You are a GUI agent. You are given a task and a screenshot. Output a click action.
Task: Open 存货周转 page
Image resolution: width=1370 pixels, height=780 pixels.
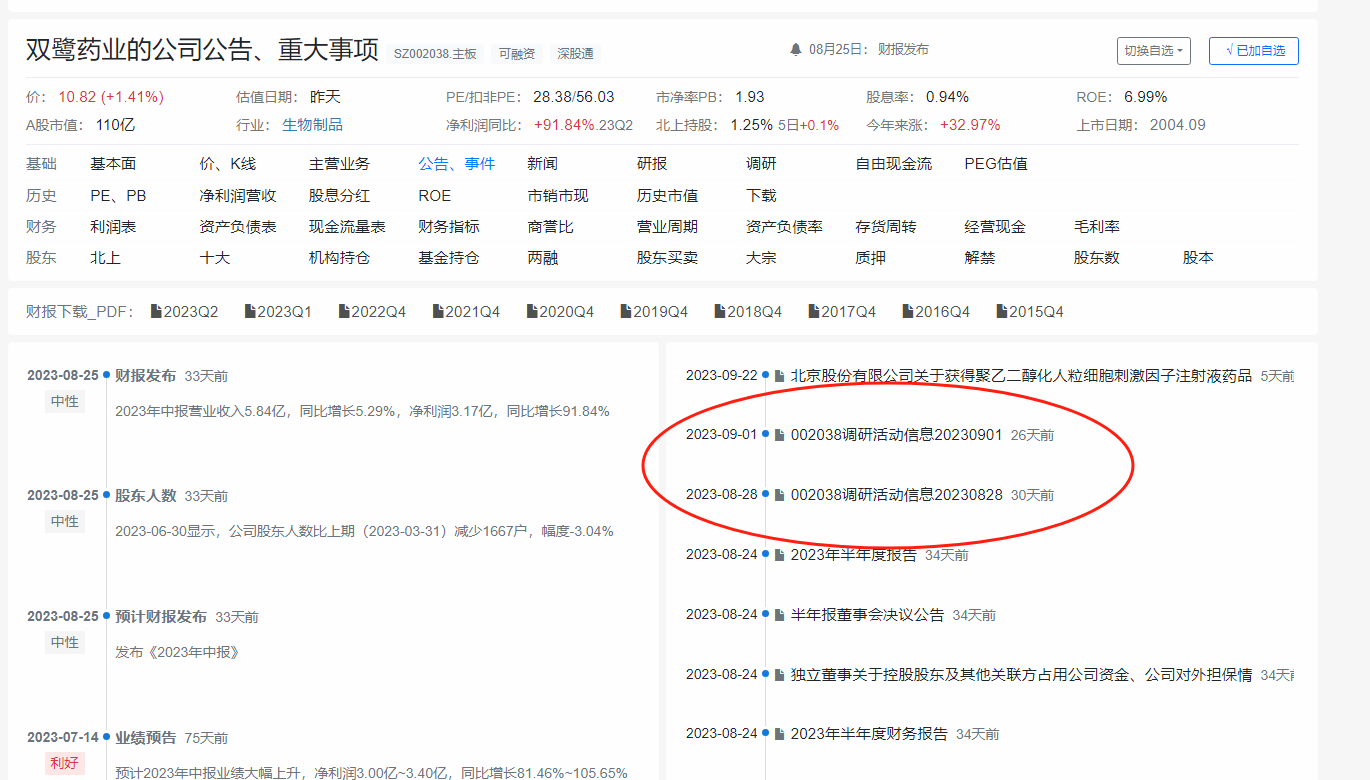(x=885, y=227)
